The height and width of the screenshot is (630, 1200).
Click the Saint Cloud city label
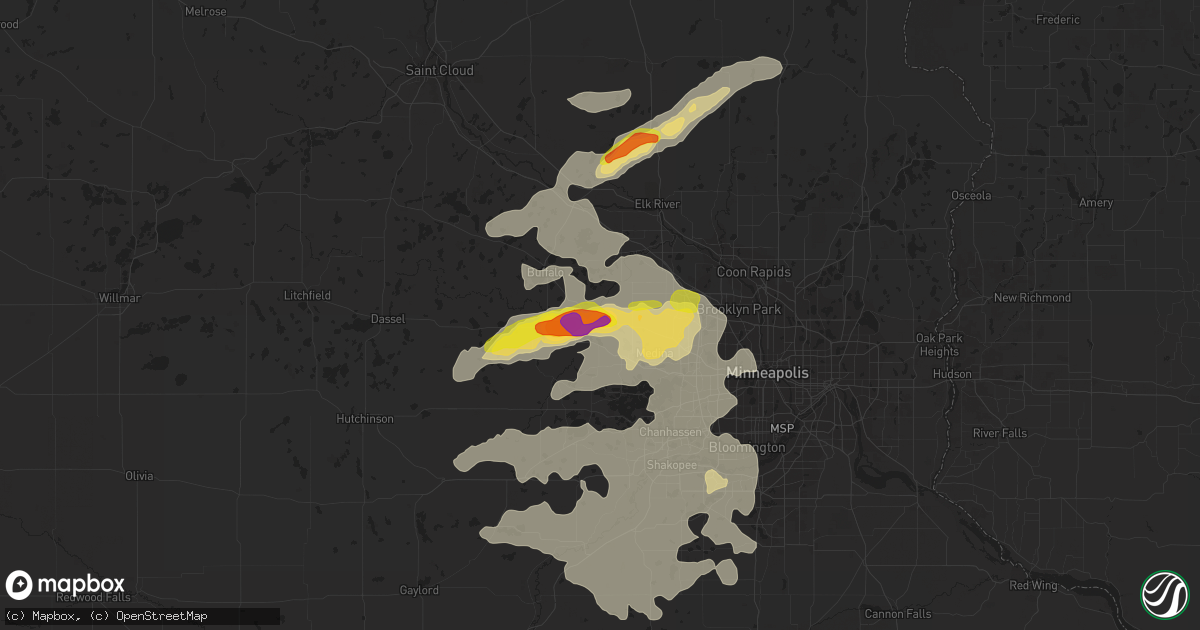[x=440, y=71]
